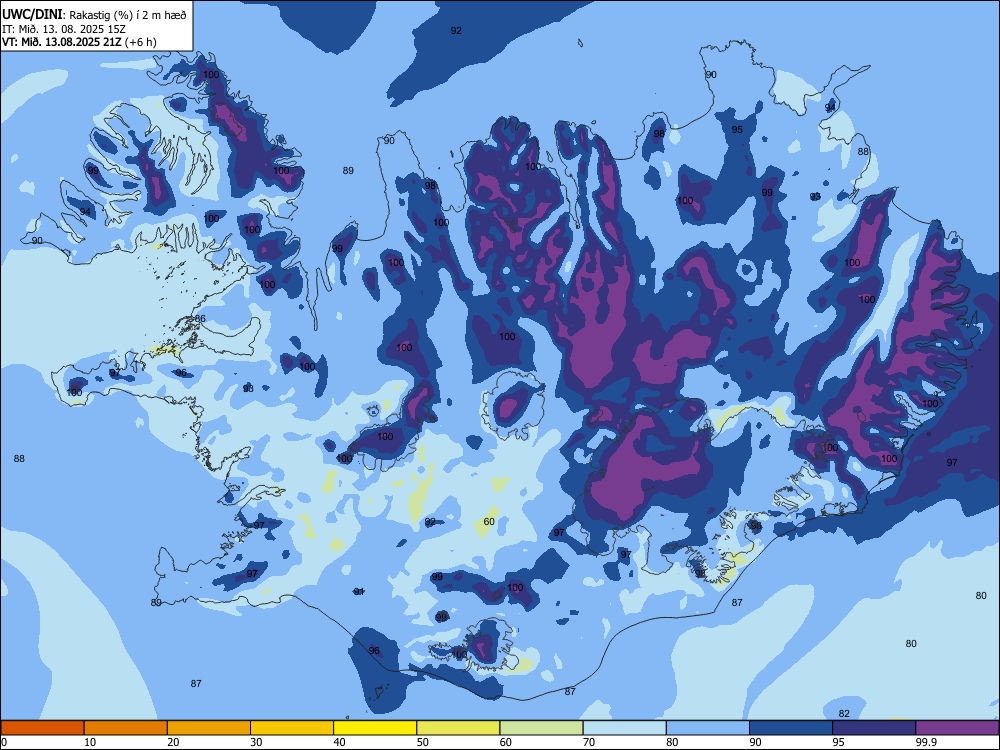Select the medium blue 80–90 legend swatch
1000x750 pixels.
(x=708, y=728)
